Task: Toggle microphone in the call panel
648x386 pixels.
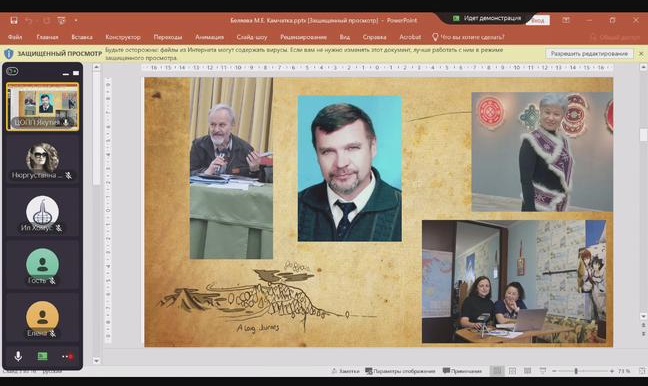Action: coord(18,356)
